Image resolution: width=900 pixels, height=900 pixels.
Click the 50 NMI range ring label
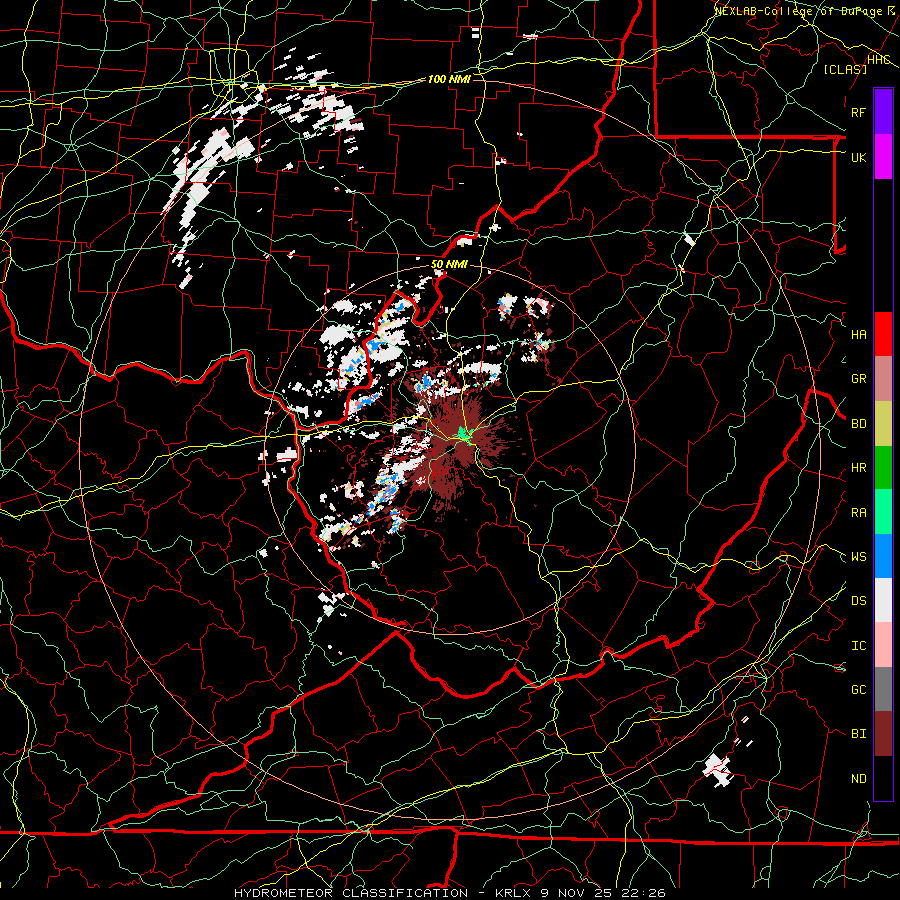(449, 264)
